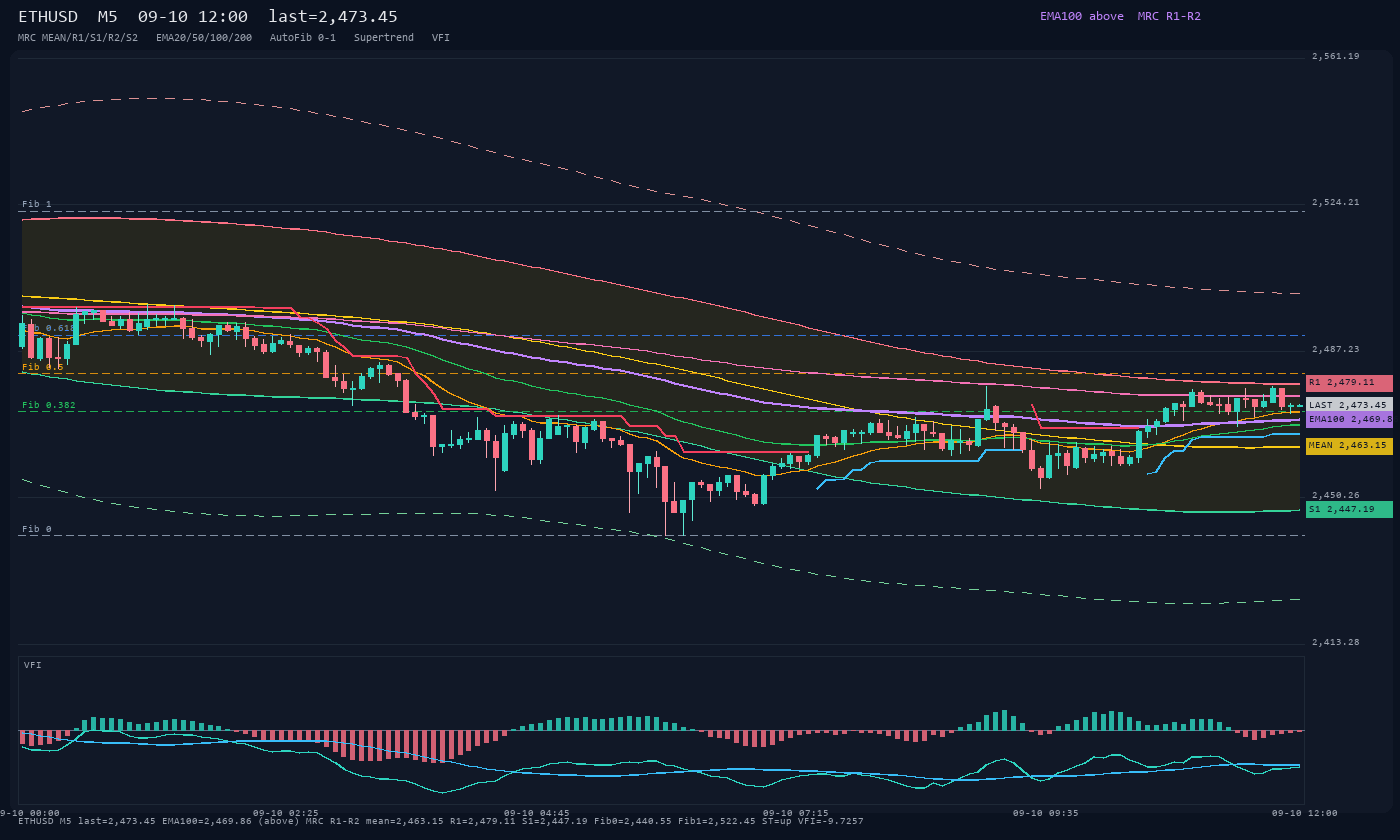This screenshot has height=840, width=1400.
Task: Select the "AutoFib 0-1" indicator label
Action: [x=303, y=38]
